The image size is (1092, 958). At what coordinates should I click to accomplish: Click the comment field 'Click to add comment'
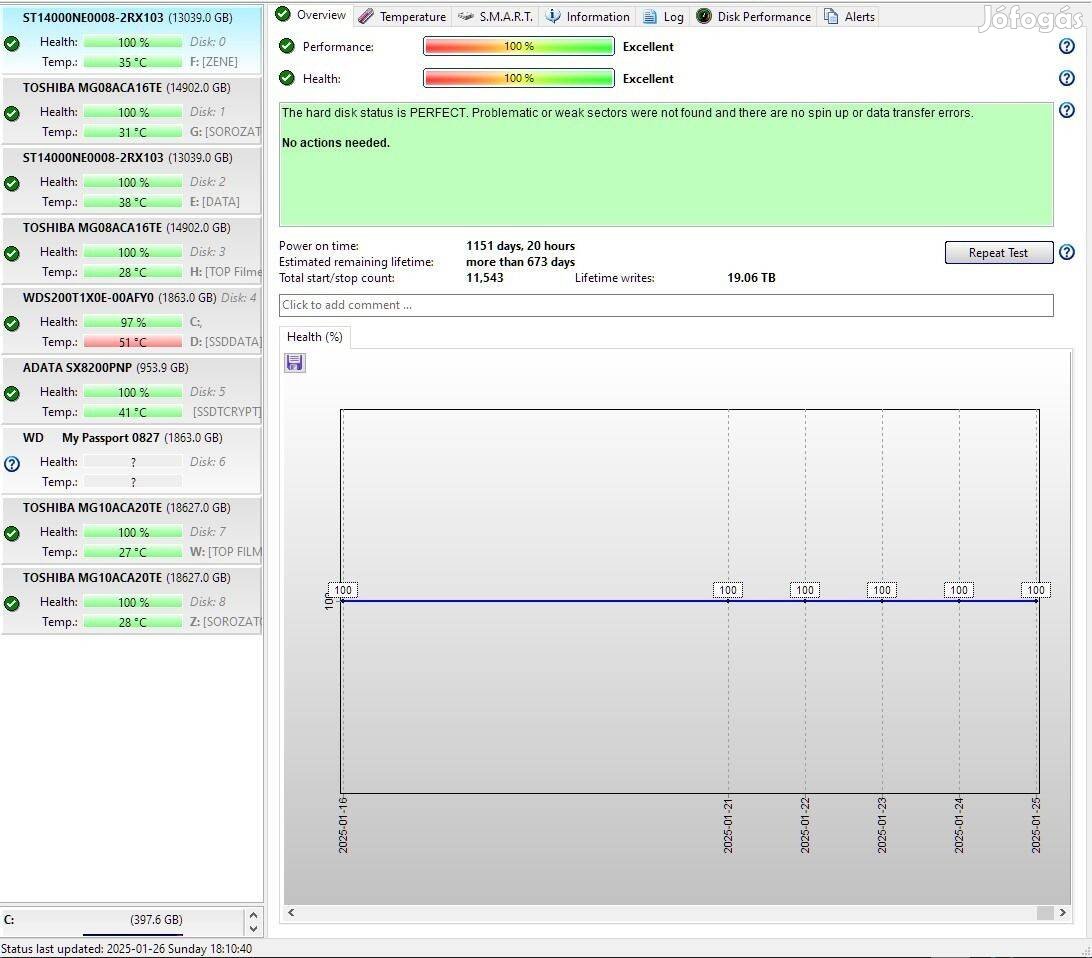point(666,305)
